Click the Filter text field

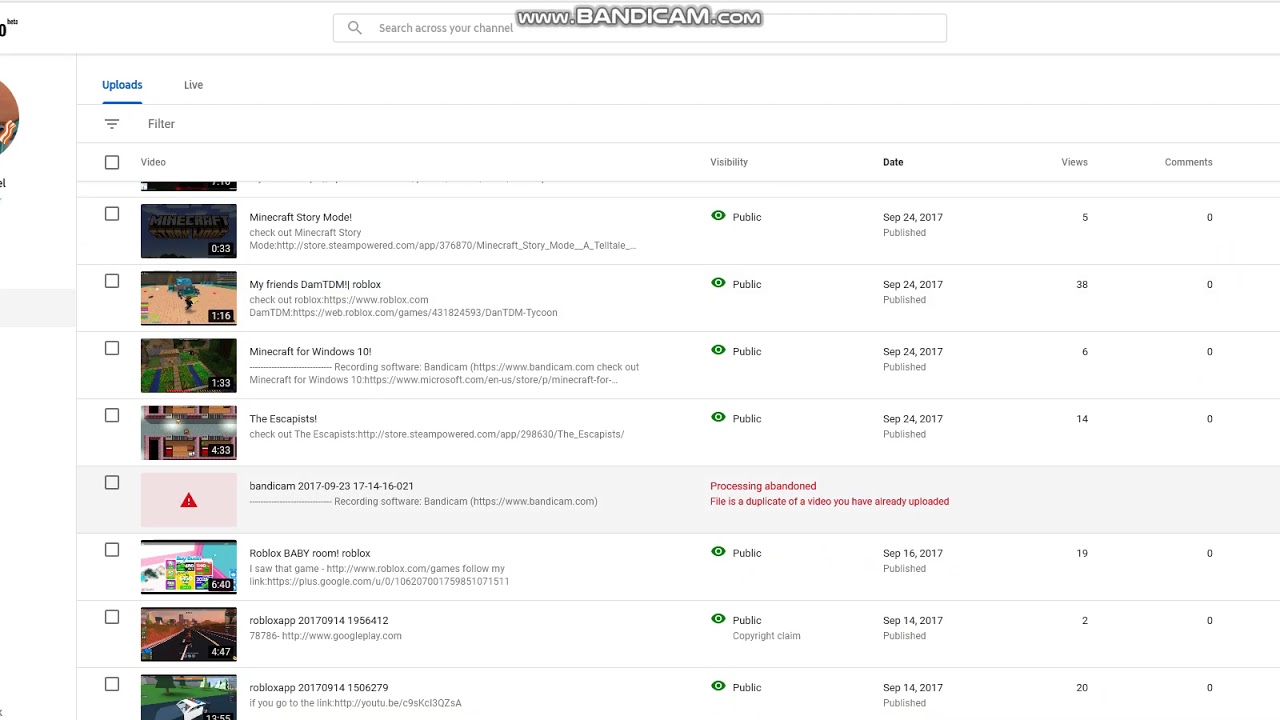(x=161, y=124)
